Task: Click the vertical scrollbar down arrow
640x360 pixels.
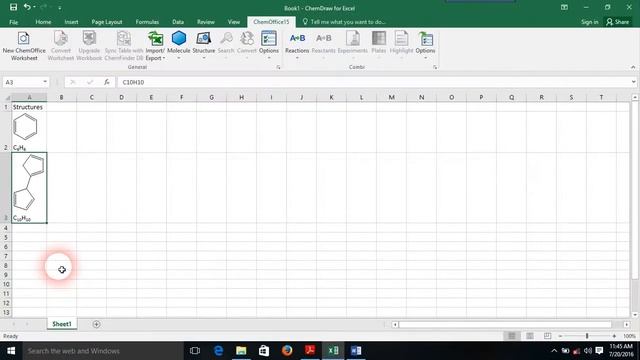Action: click(635, 315)
